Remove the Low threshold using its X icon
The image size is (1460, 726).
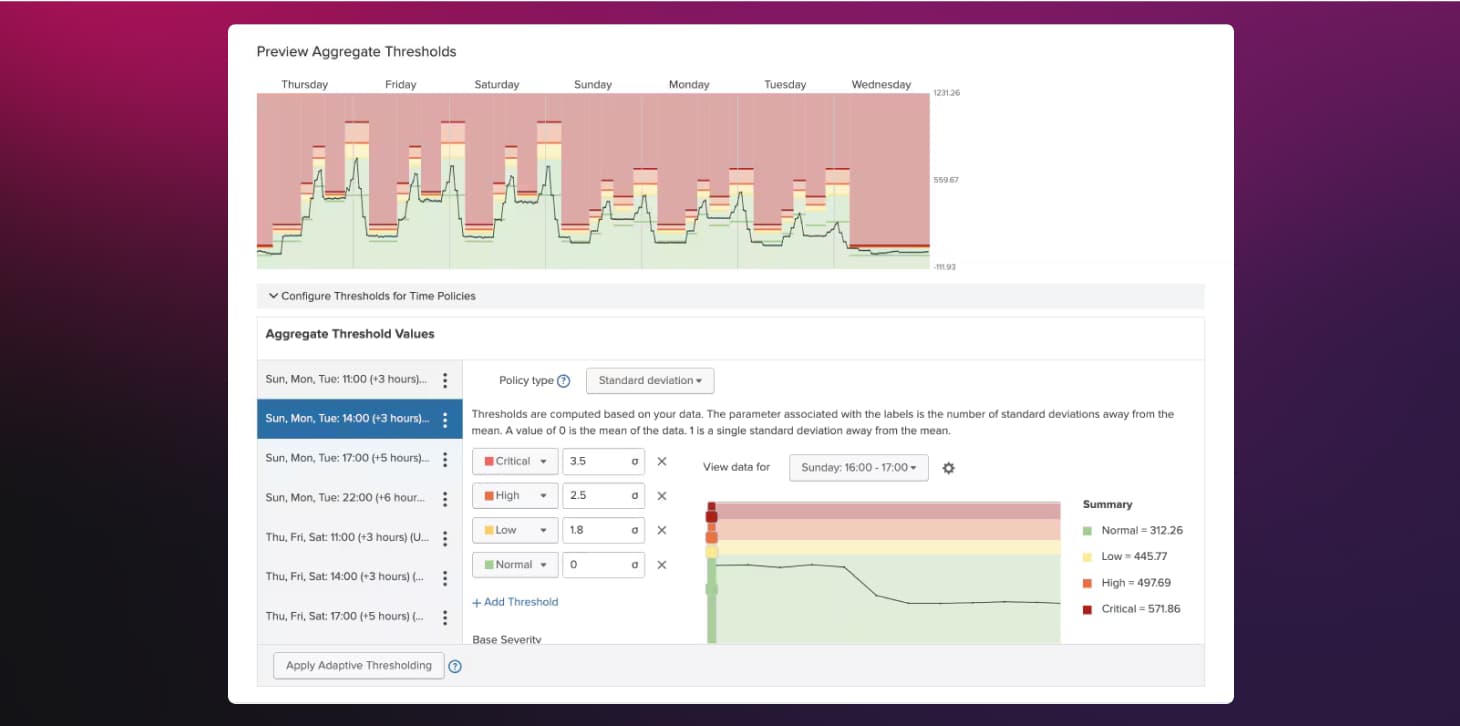pyautogui.click(x=662, y=530)
